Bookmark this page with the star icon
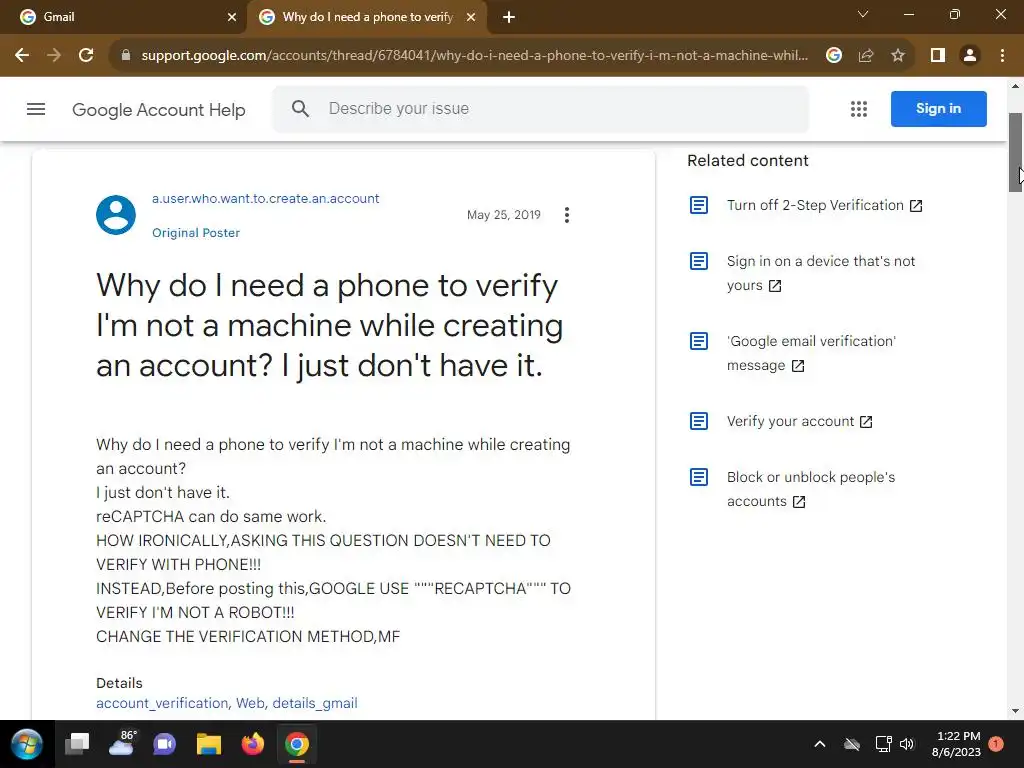1024x768 pixels. [898, 56]
